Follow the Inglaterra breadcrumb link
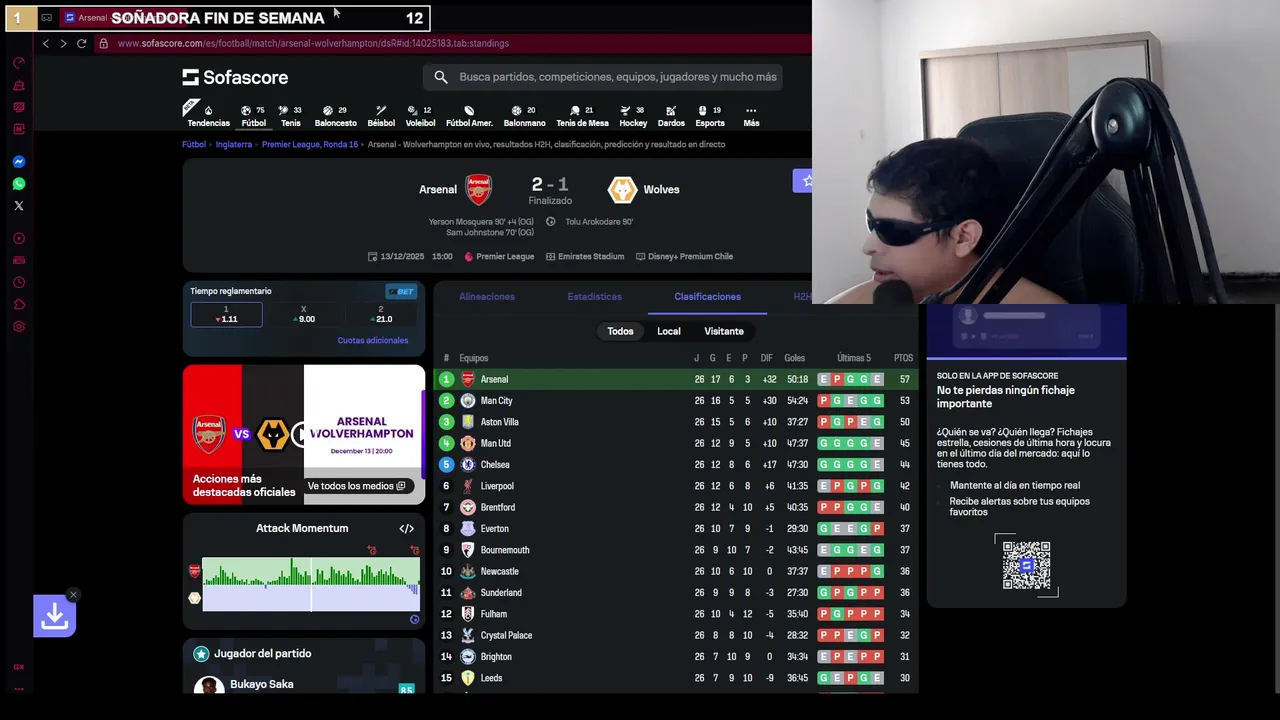Image resolution: width=1280 pixels, height=720 pixels. click(x=234, y=144)
